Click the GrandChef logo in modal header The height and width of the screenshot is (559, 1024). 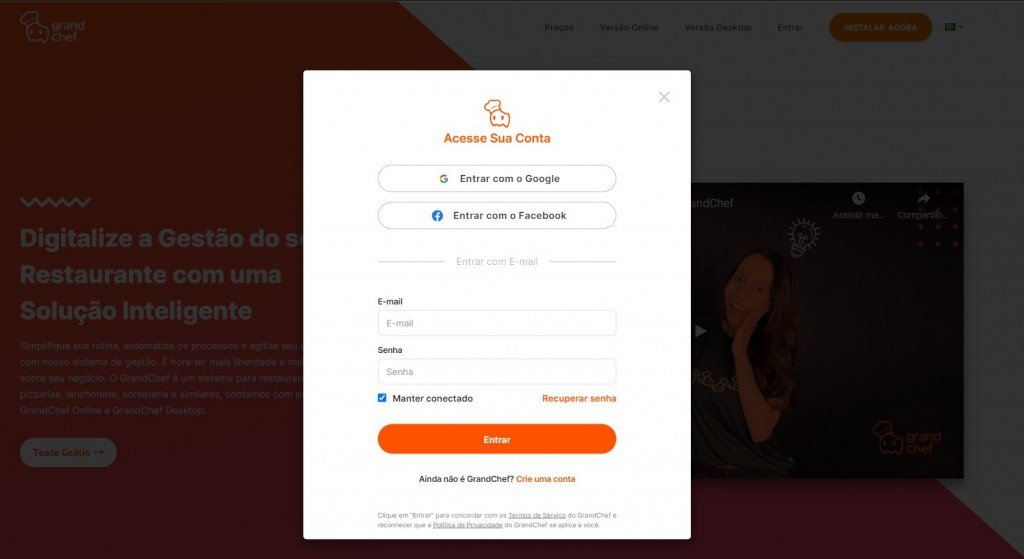pos(497,113)
